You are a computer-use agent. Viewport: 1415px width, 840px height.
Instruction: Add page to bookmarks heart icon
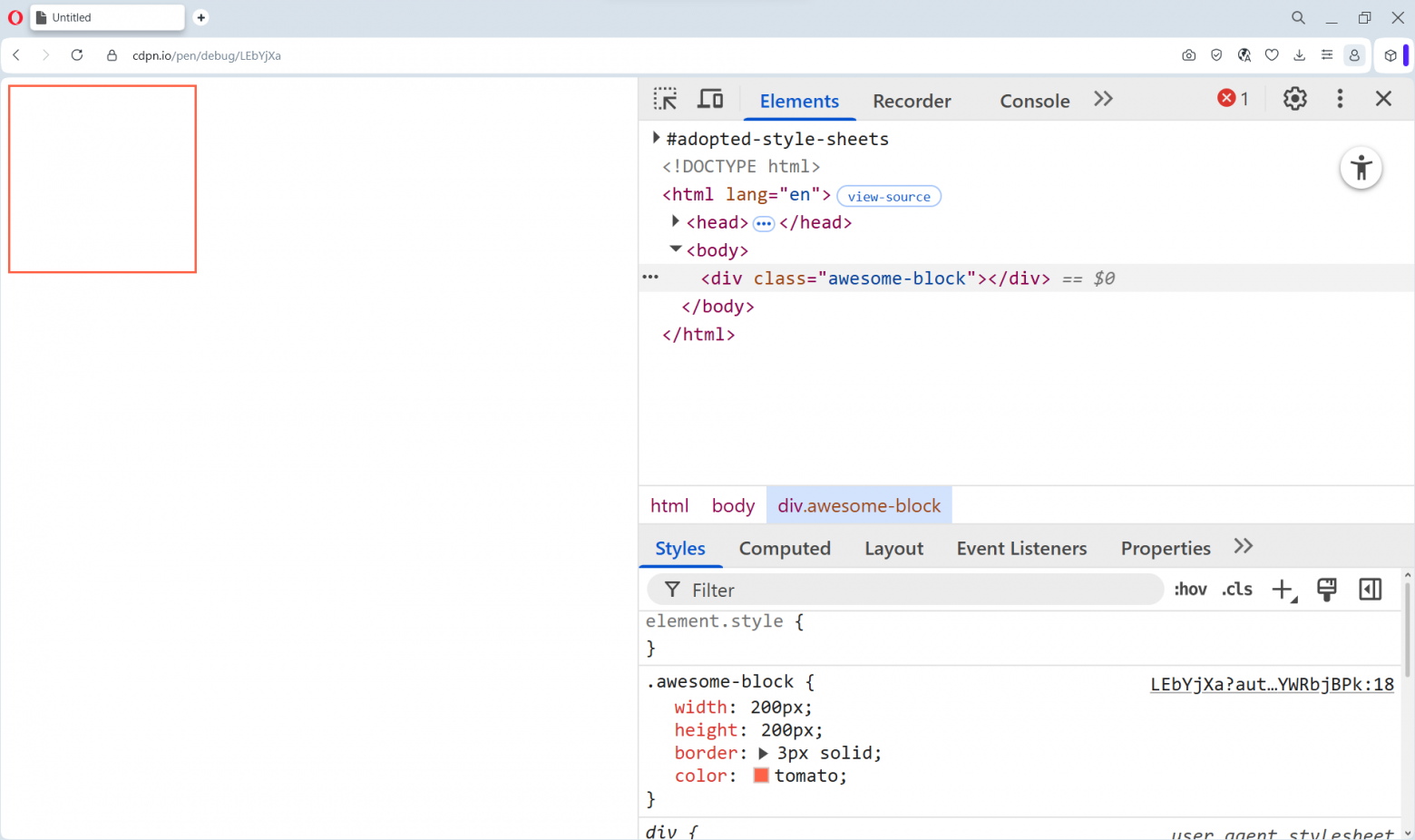pyautogui.click(x=1272, y=55)
